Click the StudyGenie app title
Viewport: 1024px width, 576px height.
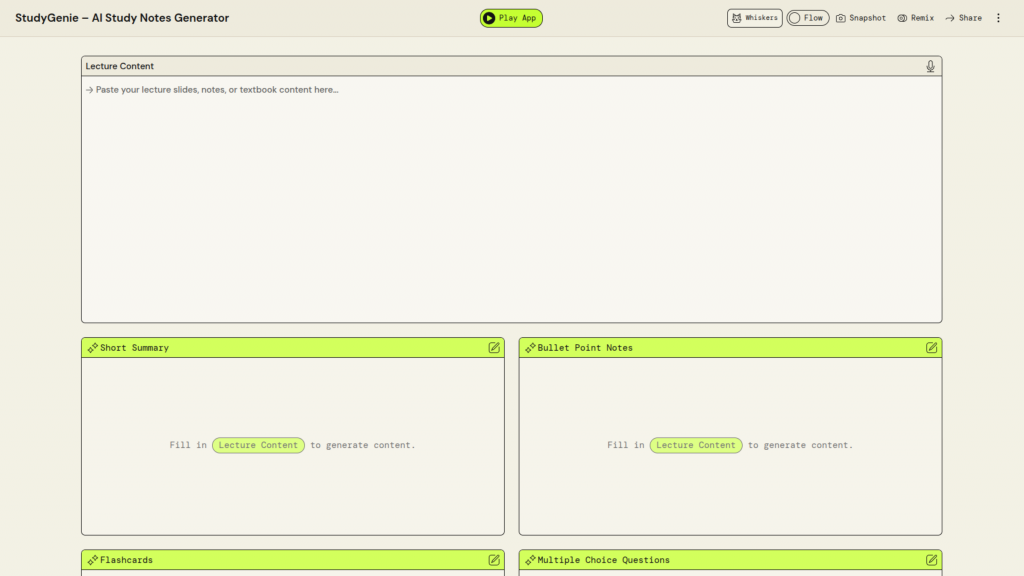(122, 18)
